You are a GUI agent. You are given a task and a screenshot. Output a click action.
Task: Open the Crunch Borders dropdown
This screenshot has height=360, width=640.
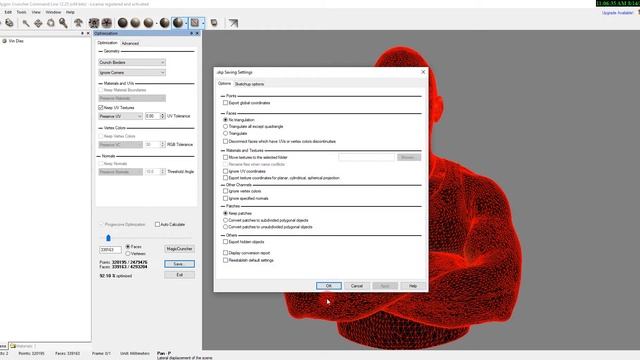[x=132, y=62]
